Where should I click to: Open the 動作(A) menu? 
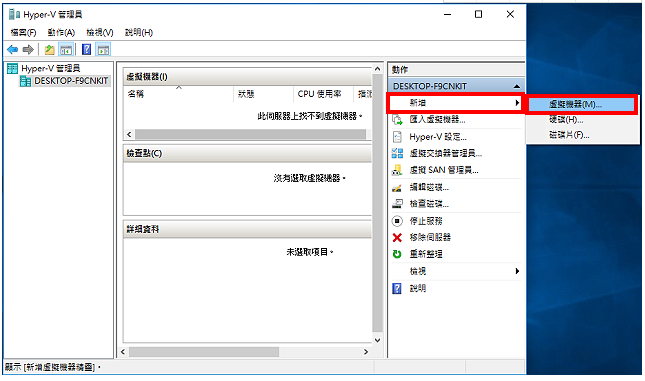point(61,33)
